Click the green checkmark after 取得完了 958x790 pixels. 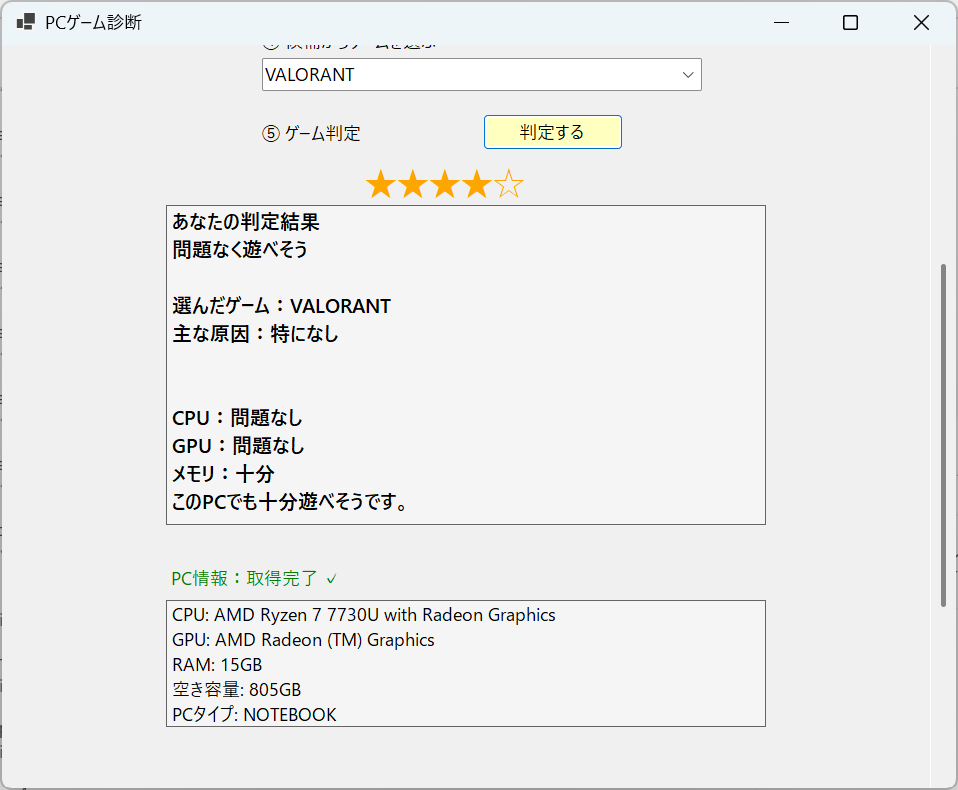332,579
